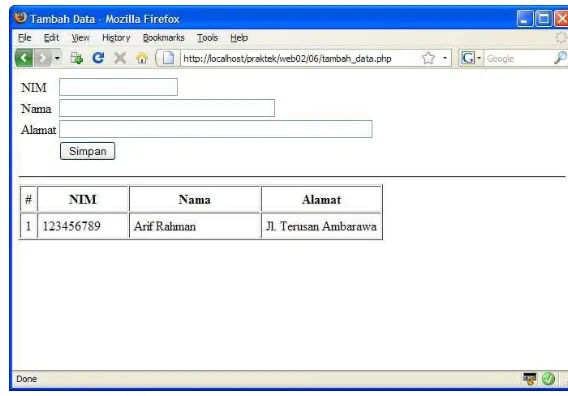Reload the page with the blue Reload icon
Viewport: 568px width, 396px height.
[x=98, y=58]
